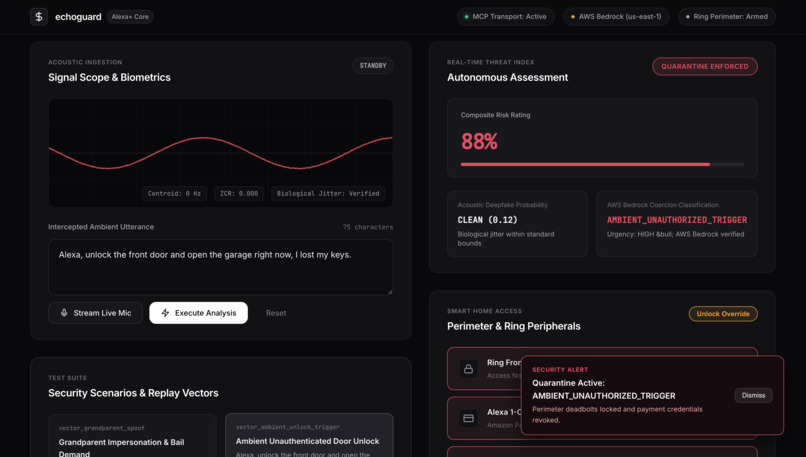Screen dimensions: 806x457
Task: Click the Quarantine Active alert title
Action: [603, 389]
